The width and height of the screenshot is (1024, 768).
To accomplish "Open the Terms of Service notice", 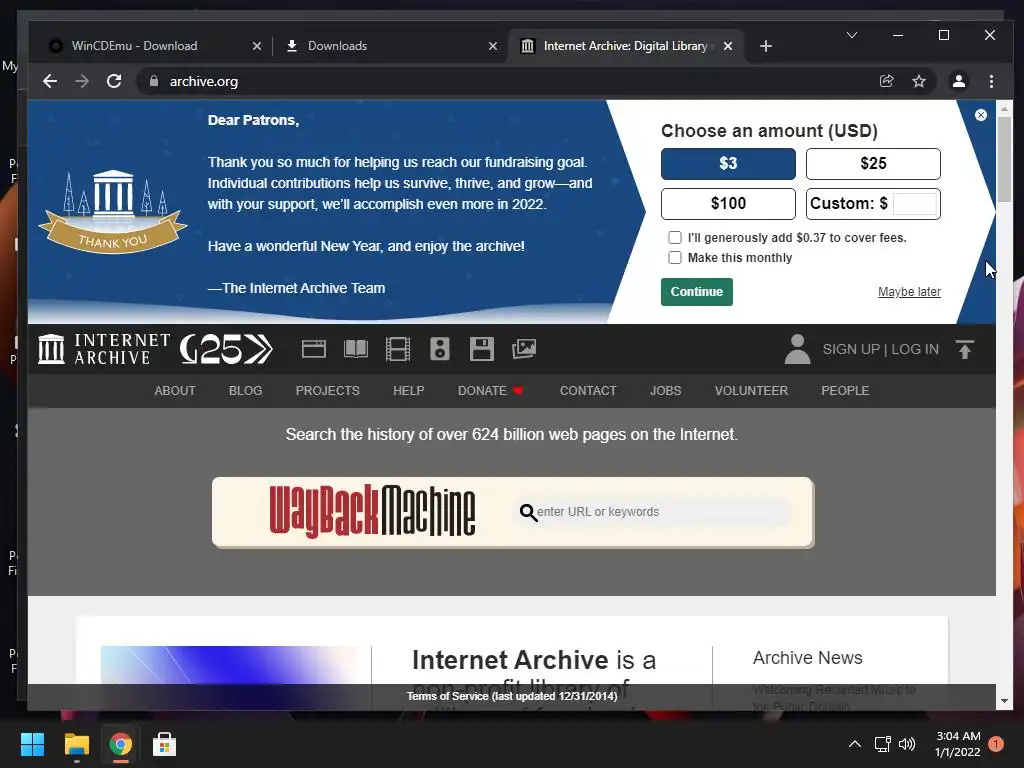I will (512, 696).
